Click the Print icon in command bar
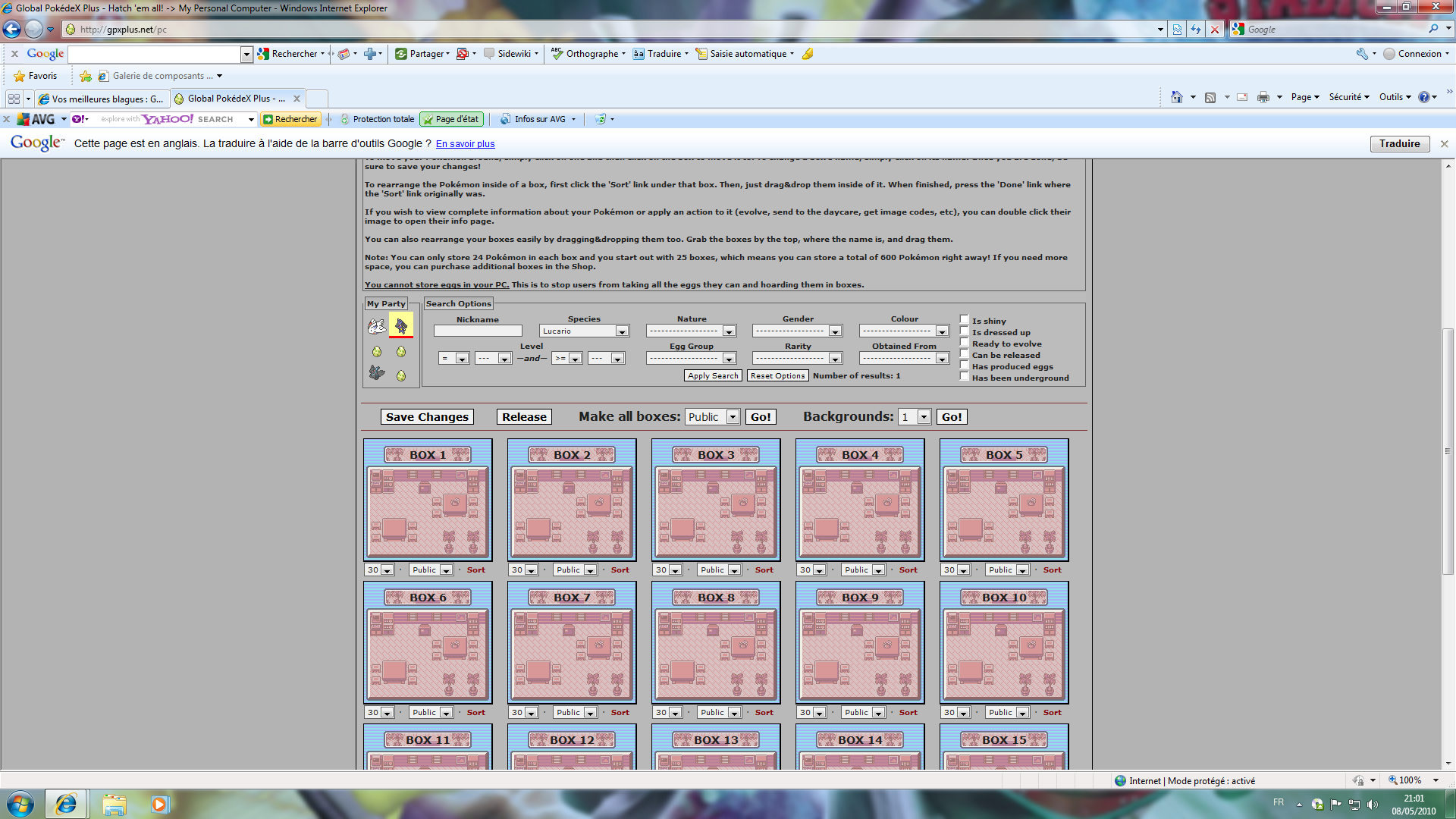Viewport: 1456px width, 819px height. coord(1263,97)
